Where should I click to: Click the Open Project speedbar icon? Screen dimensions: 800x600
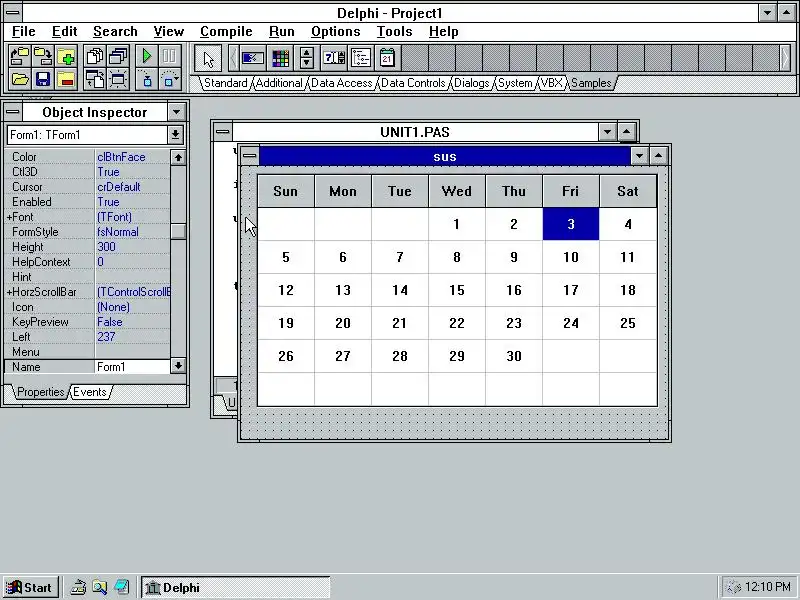point(19,57)
